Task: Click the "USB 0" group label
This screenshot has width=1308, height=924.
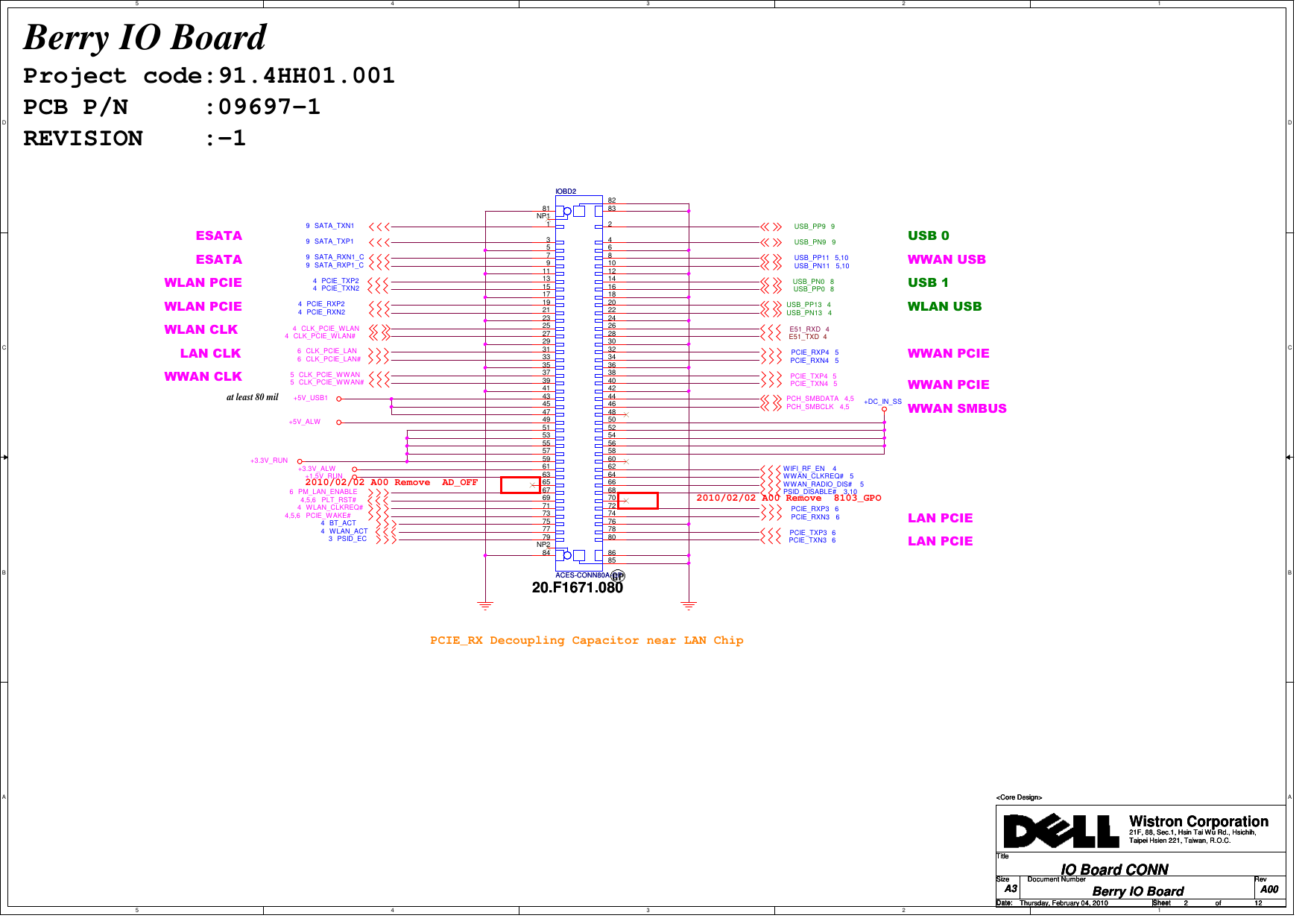Action: pyautogui.click(x=928, y=235)
